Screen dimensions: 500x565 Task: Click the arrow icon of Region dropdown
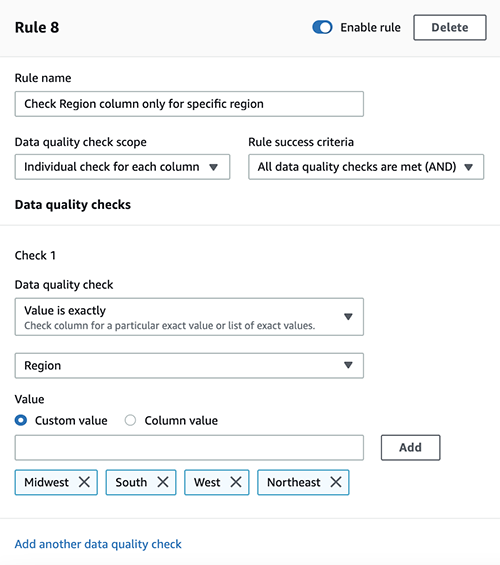348,365
